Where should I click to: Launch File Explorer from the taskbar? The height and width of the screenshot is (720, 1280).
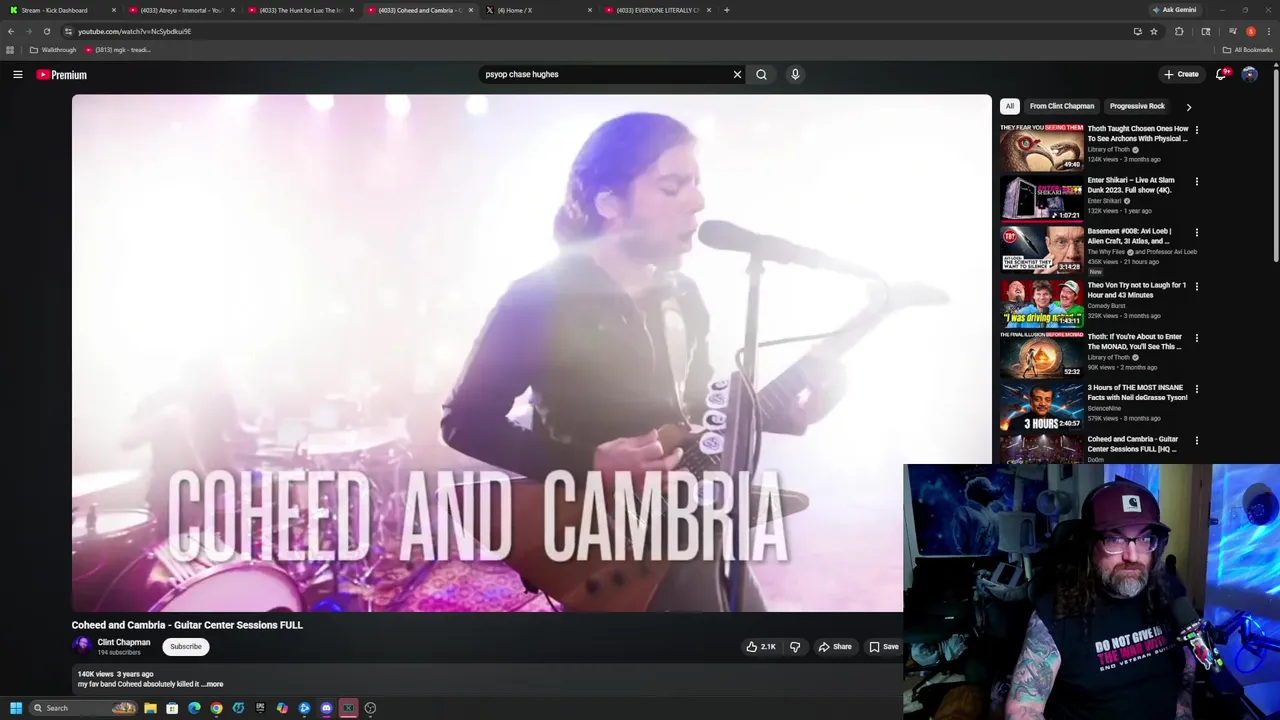150,708
